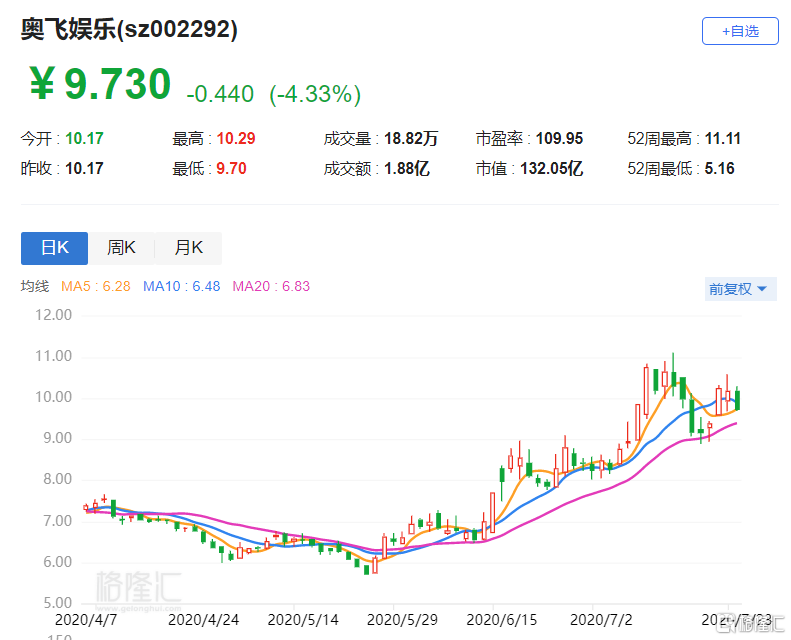The image size is (791, 640).
Task: Click the 6.00 y-axis label
Action: point(57,562)
